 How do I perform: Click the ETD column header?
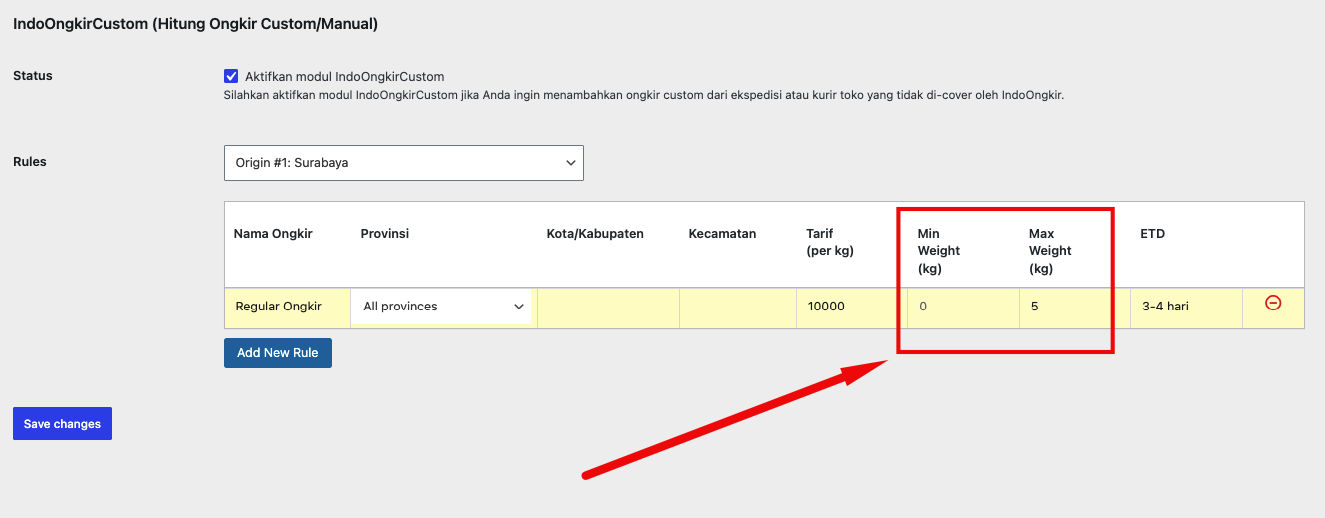pos(1152,234)
